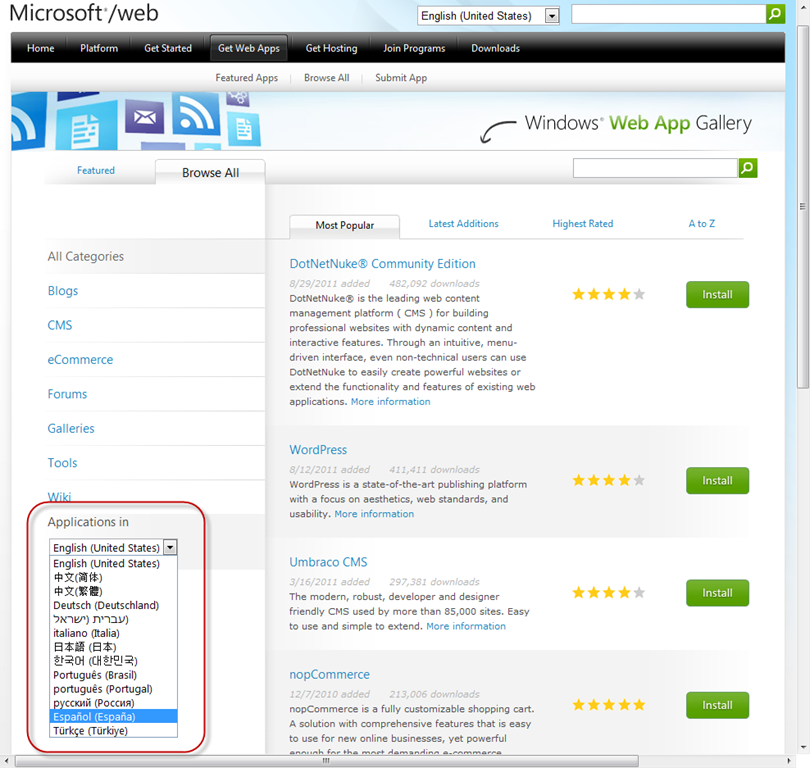Switch to Latest Additions tab

click(x=463, y=224)
